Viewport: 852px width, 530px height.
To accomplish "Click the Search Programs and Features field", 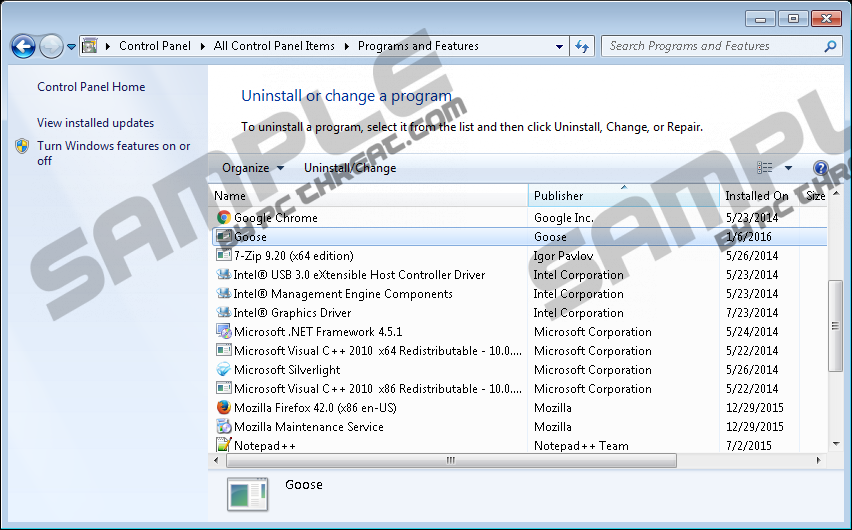I will pos(710,46).
